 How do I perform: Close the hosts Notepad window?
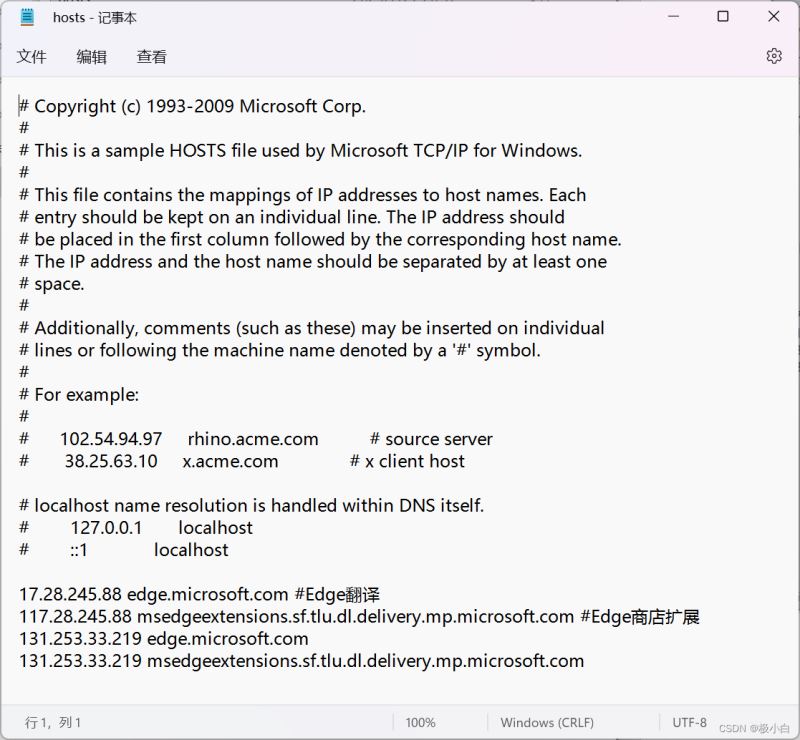[774, 17]
